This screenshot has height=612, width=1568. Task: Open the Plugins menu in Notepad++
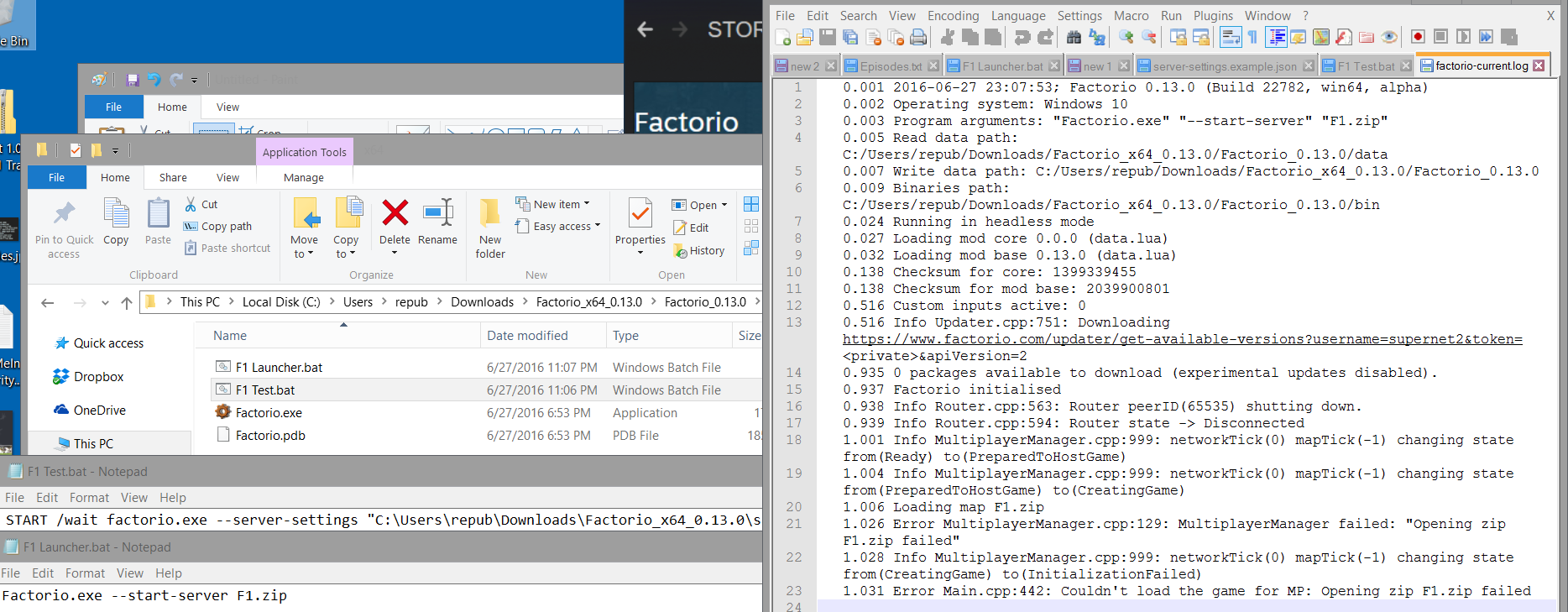pyautogui.click(x=1213, y=15)
